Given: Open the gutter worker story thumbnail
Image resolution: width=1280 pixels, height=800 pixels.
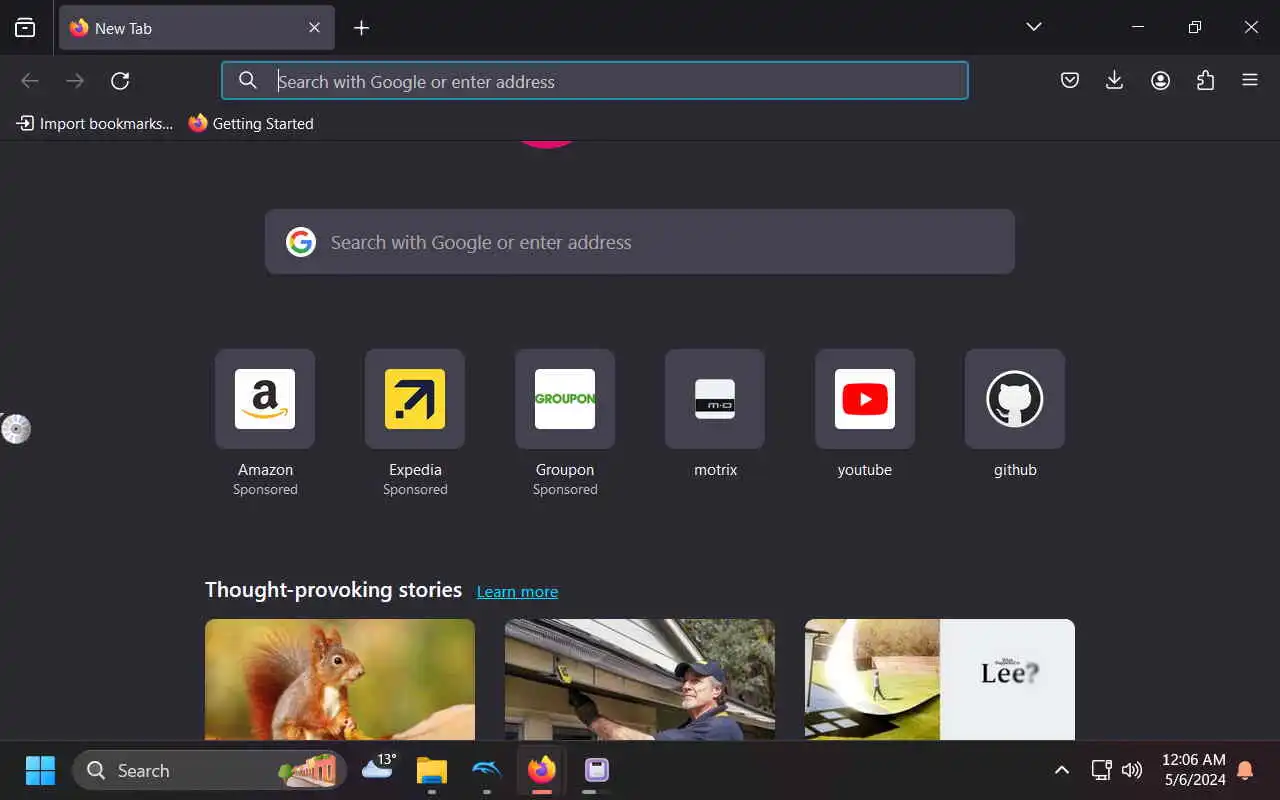Looking at the screenshot, I should click(640, 679).
